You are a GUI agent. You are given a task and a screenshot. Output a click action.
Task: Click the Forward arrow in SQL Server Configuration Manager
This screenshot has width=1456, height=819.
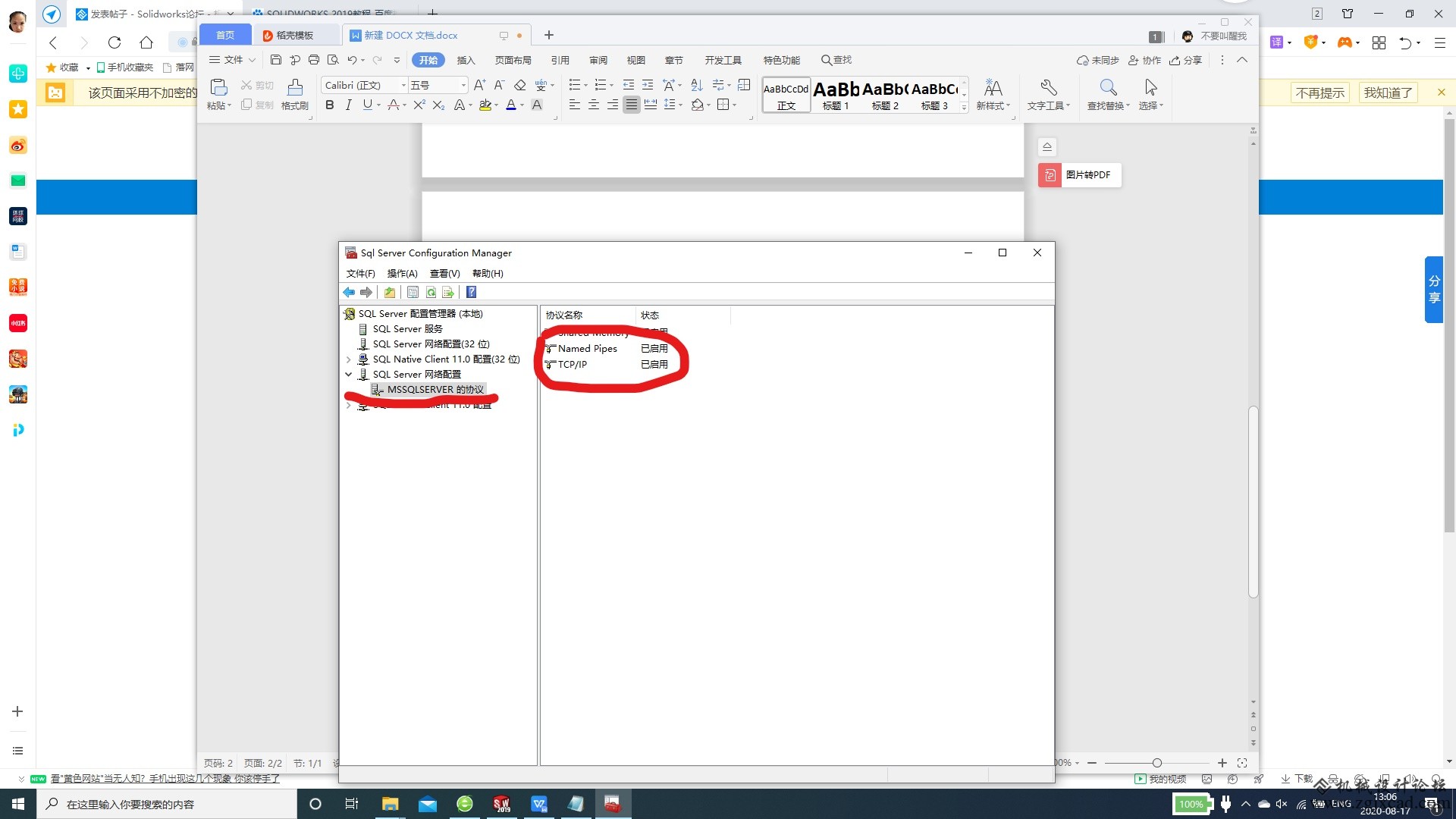366,293
